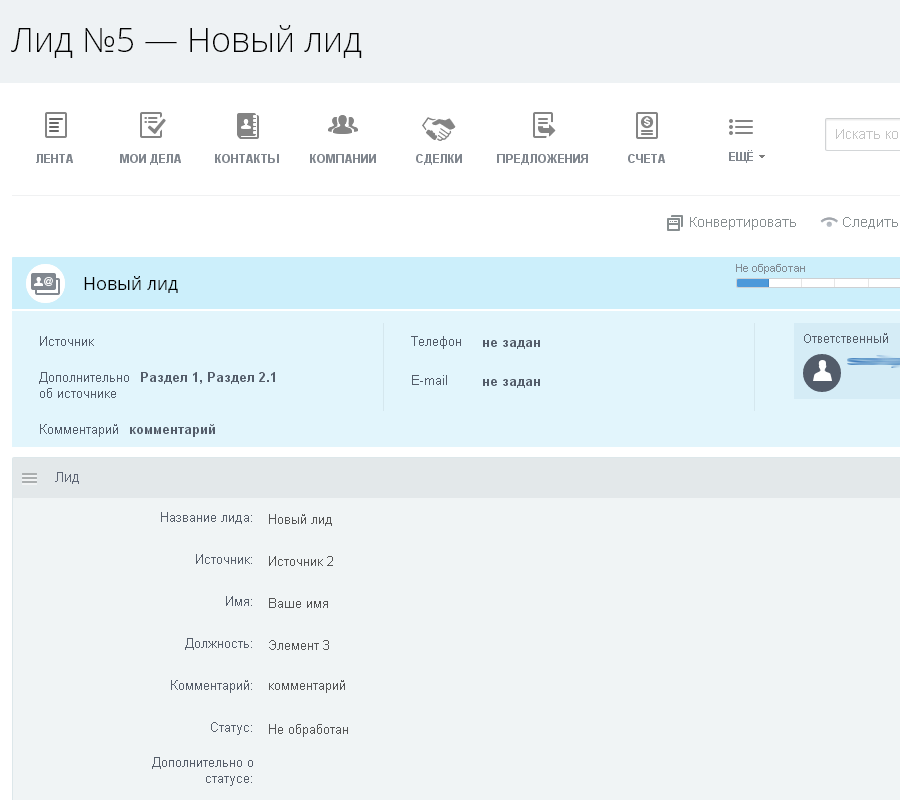
Task: Click the search input field
Action: pos(864,134)
